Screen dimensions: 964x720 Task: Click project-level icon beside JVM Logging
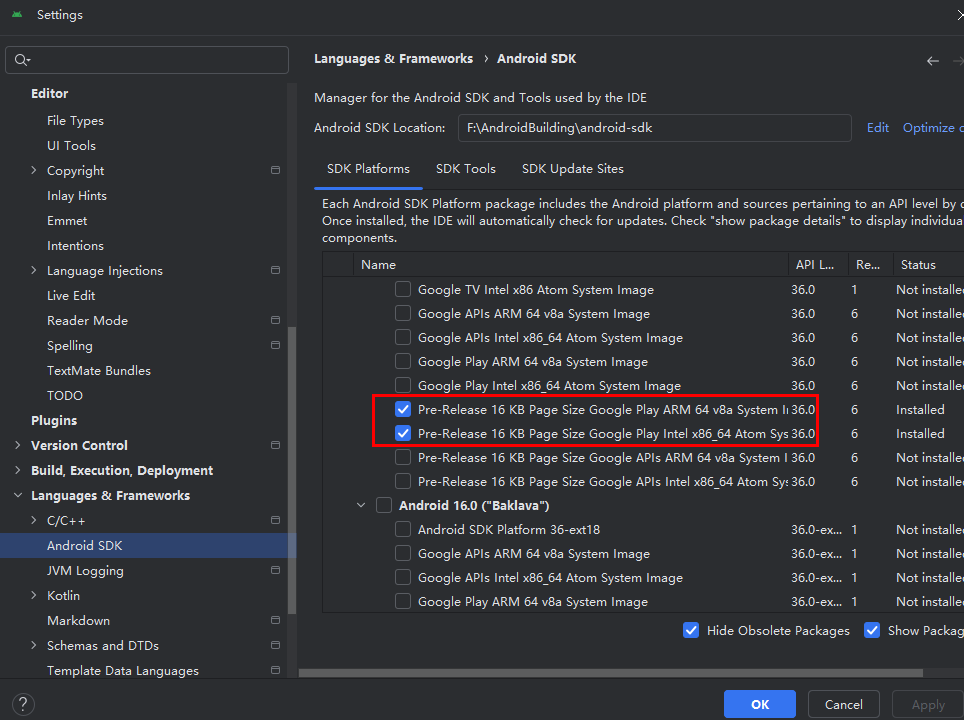(275, 571)
